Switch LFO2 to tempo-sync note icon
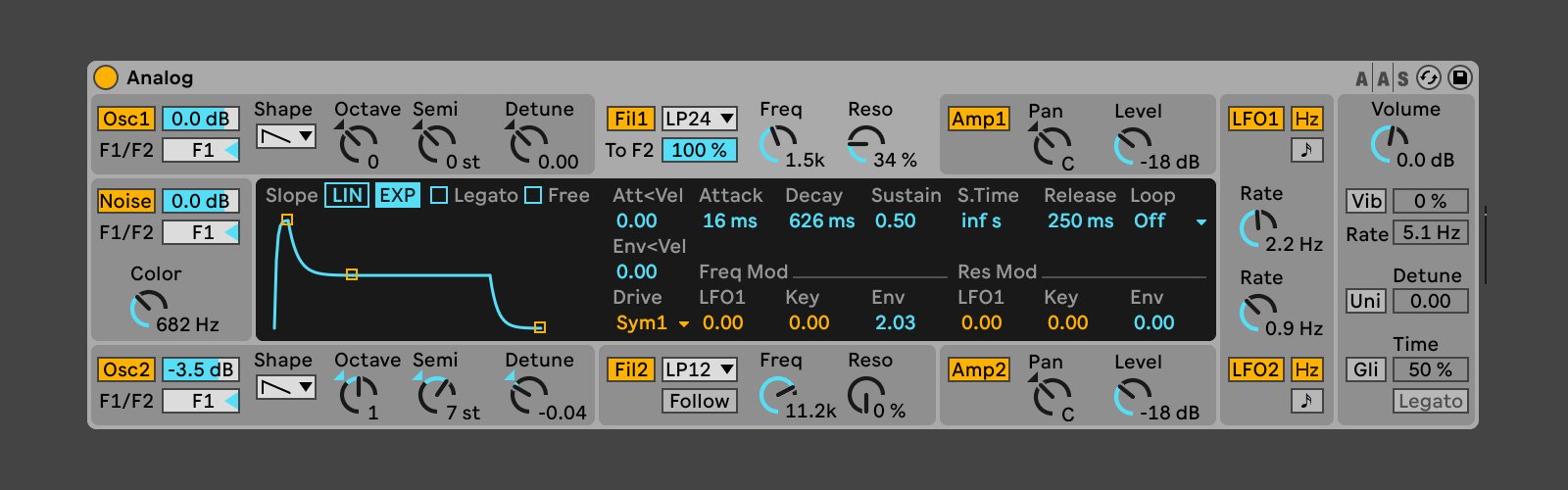 pyautogui.click(x=1306, y=401)
